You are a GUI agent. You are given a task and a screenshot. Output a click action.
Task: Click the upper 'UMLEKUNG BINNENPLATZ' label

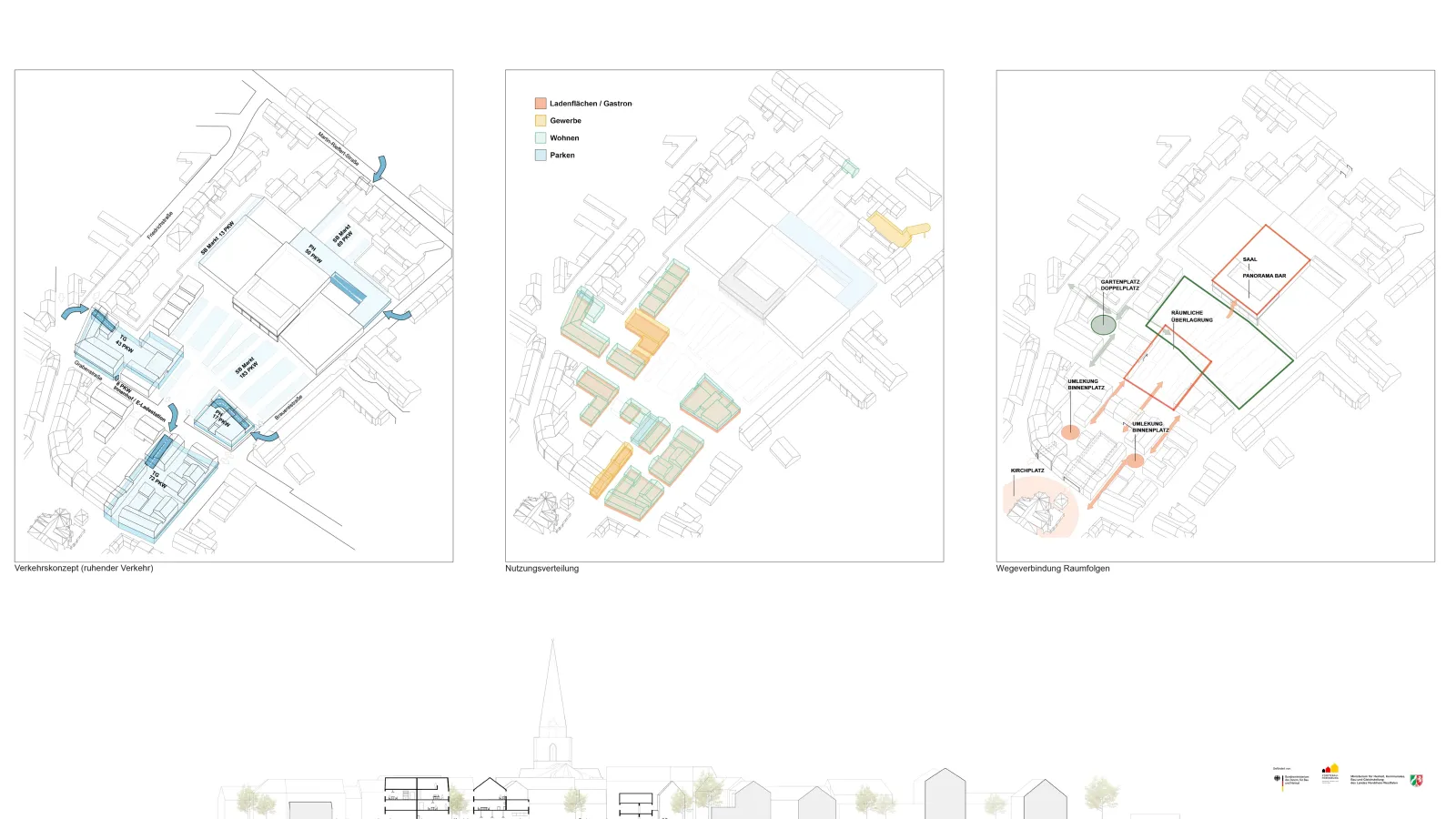pyautogui.click(x=1086, y=385)
